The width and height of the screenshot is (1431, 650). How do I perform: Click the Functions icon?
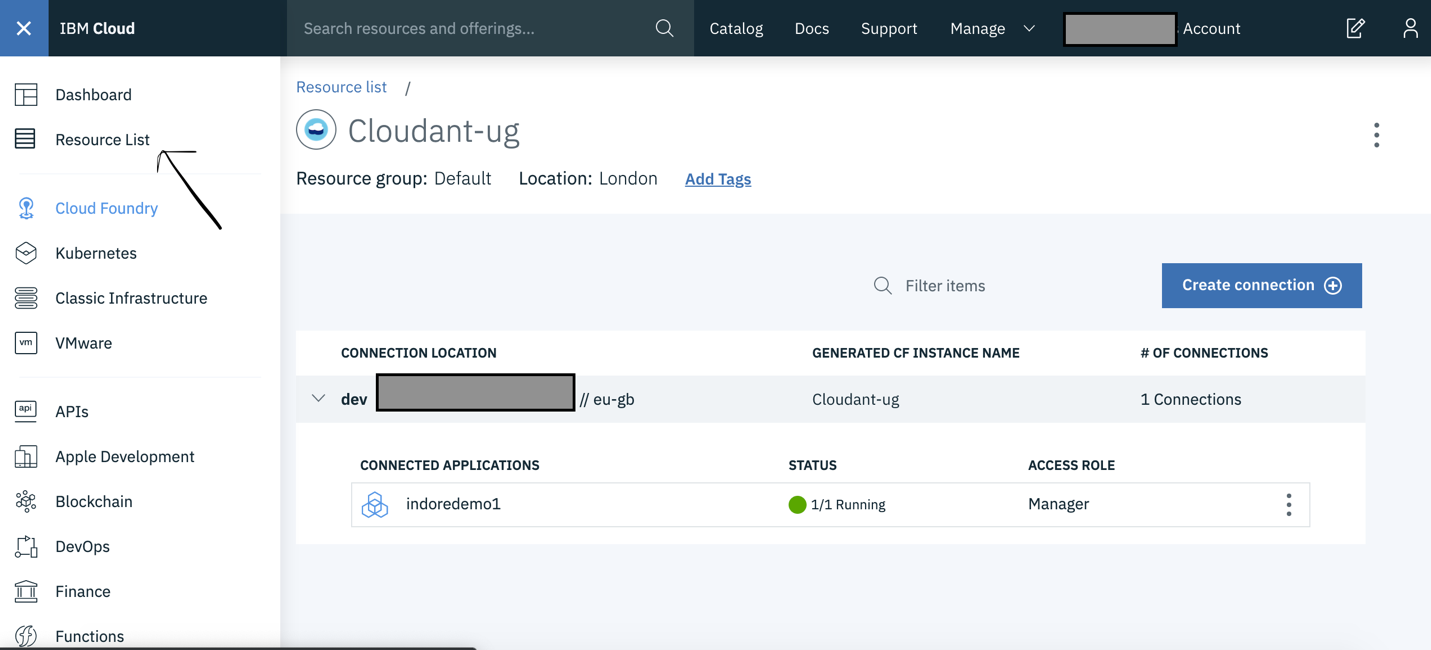coord(26,636)
